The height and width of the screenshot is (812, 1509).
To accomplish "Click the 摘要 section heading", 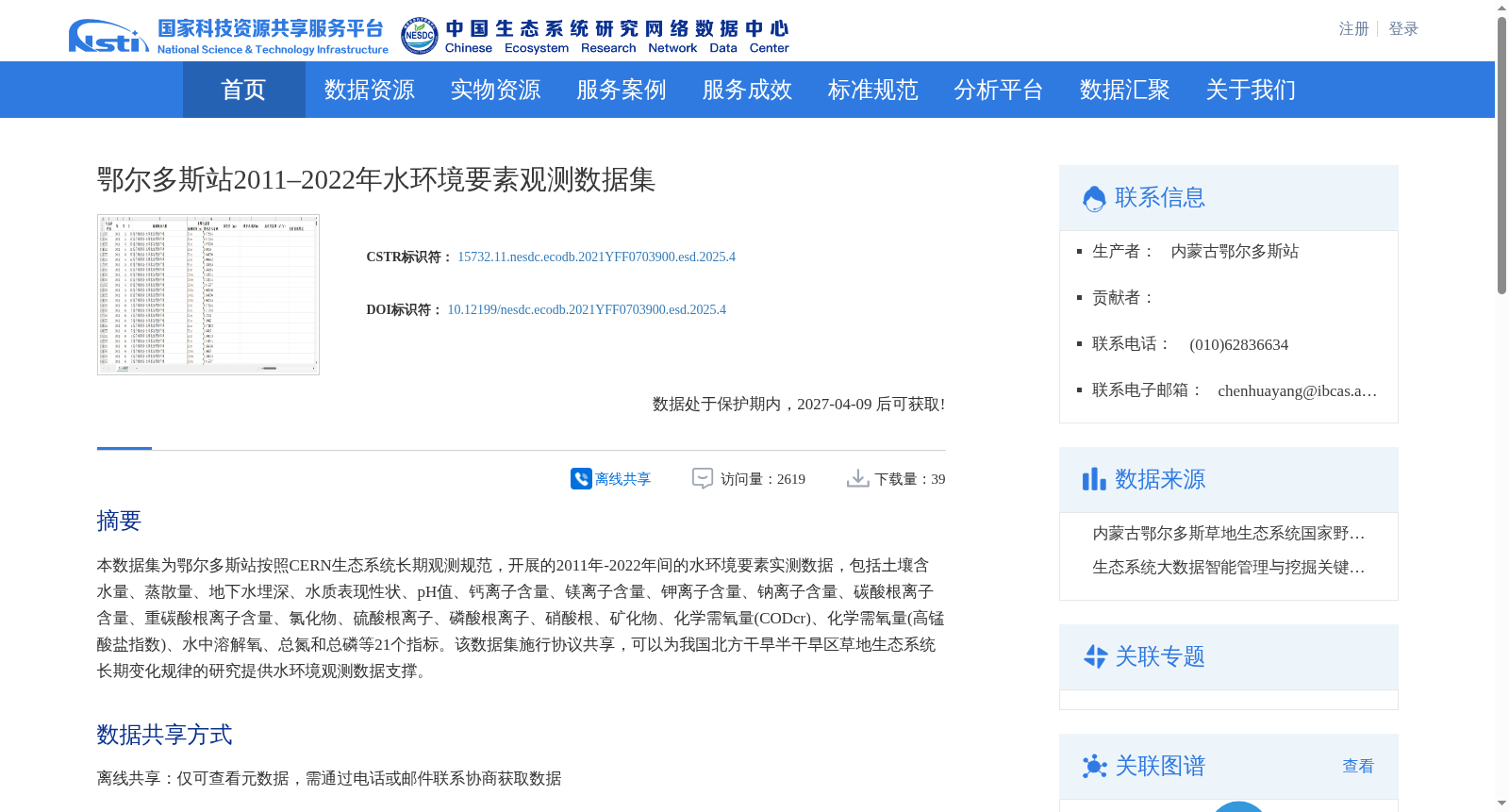I will pos(119,521).
